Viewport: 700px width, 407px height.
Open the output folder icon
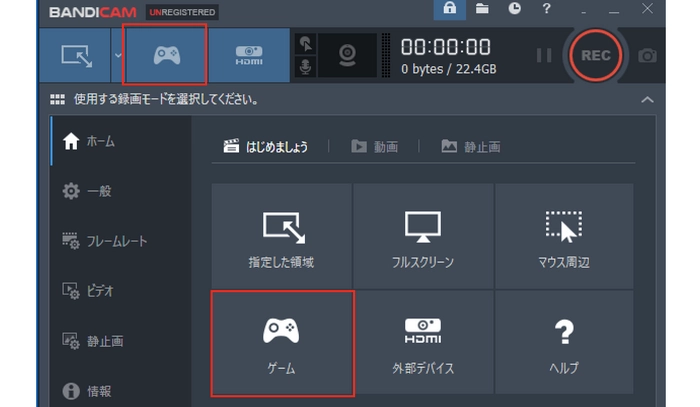[x=482, y=8]
